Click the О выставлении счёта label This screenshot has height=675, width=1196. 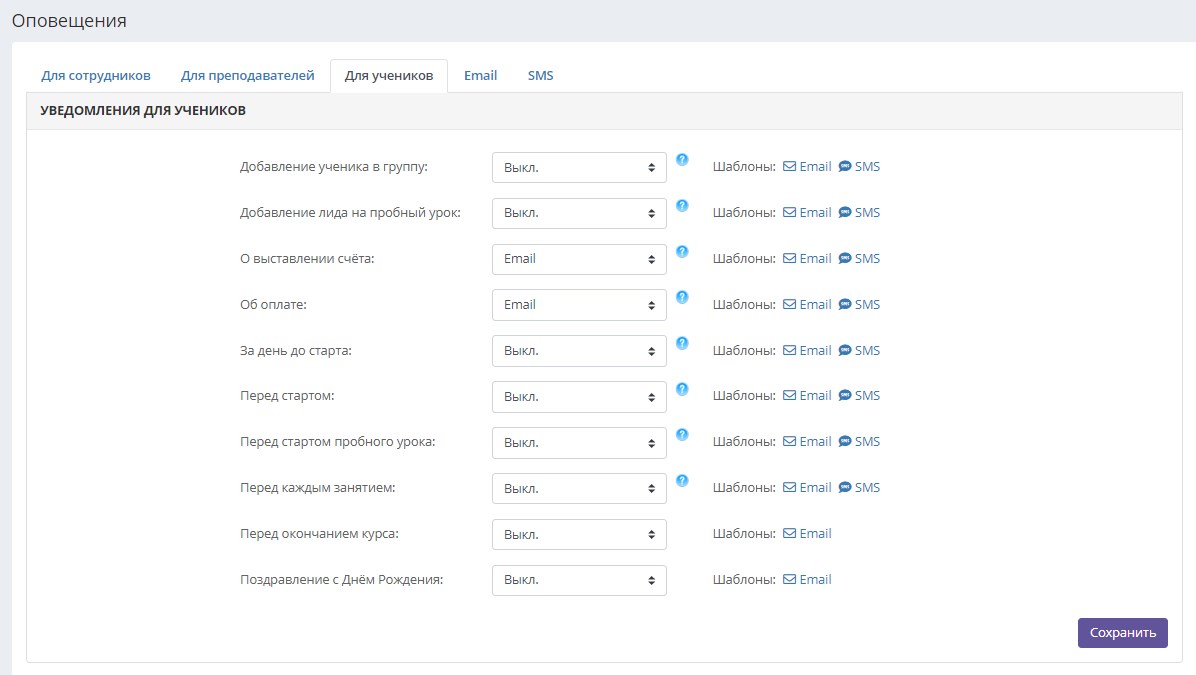[x=307, y=259]
